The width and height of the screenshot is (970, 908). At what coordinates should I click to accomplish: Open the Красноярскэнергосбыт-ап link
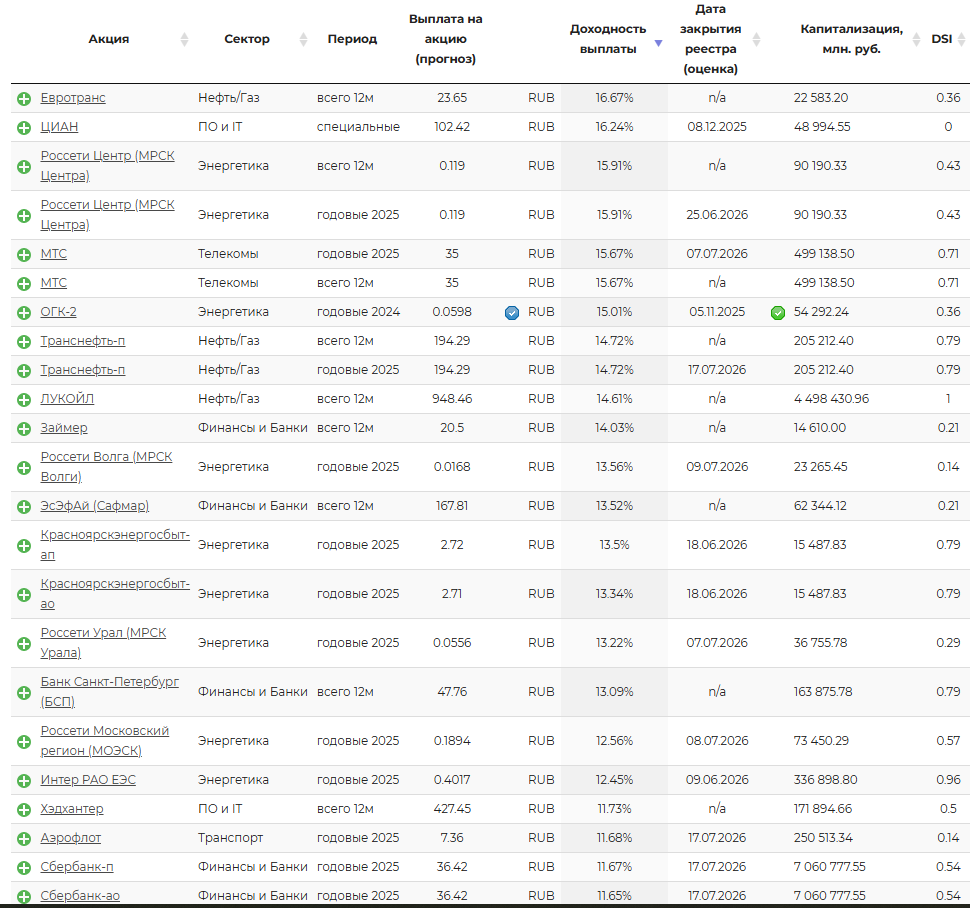pyautogui.click(x=115, y=545)
